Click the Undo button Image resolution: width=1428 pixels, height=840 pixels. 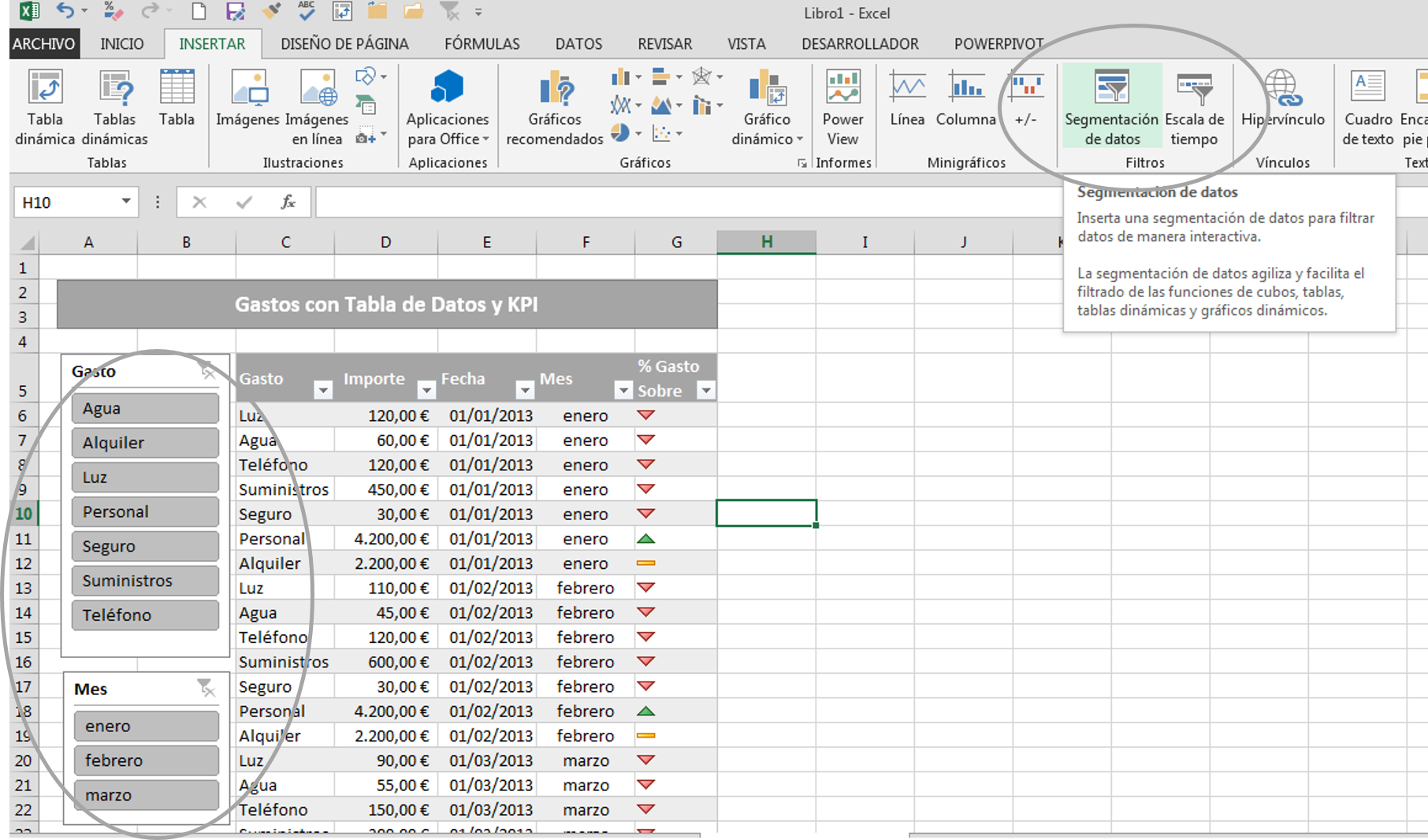coord(65,12)
